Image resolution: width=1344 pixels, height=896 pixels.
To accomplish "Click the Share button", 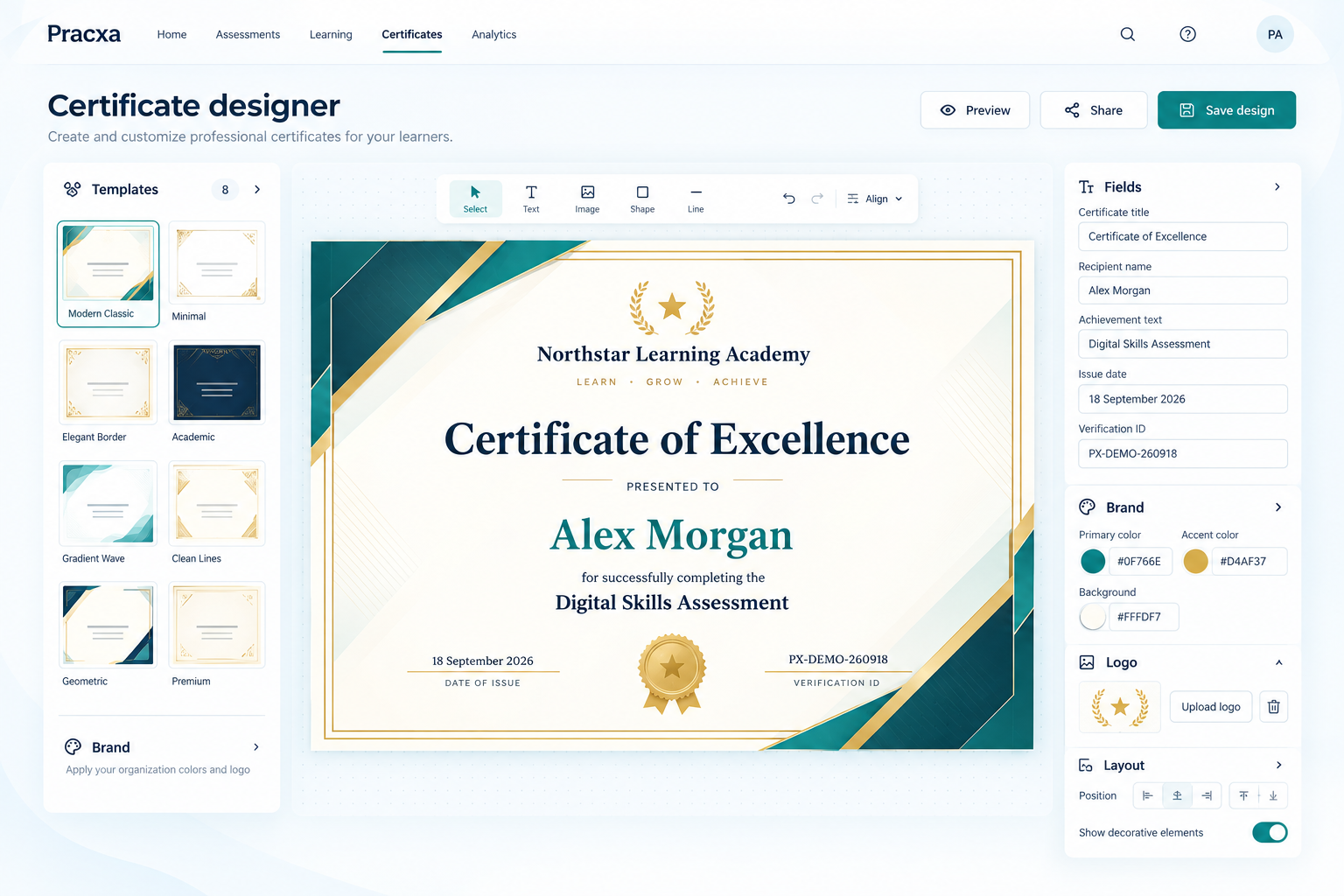I will 1094,110.
